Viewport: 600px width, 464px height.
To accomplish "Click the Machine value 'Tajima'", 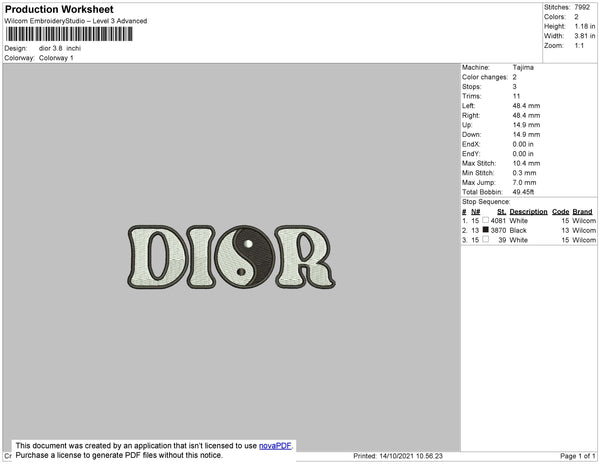I will [x=523, y=67].
